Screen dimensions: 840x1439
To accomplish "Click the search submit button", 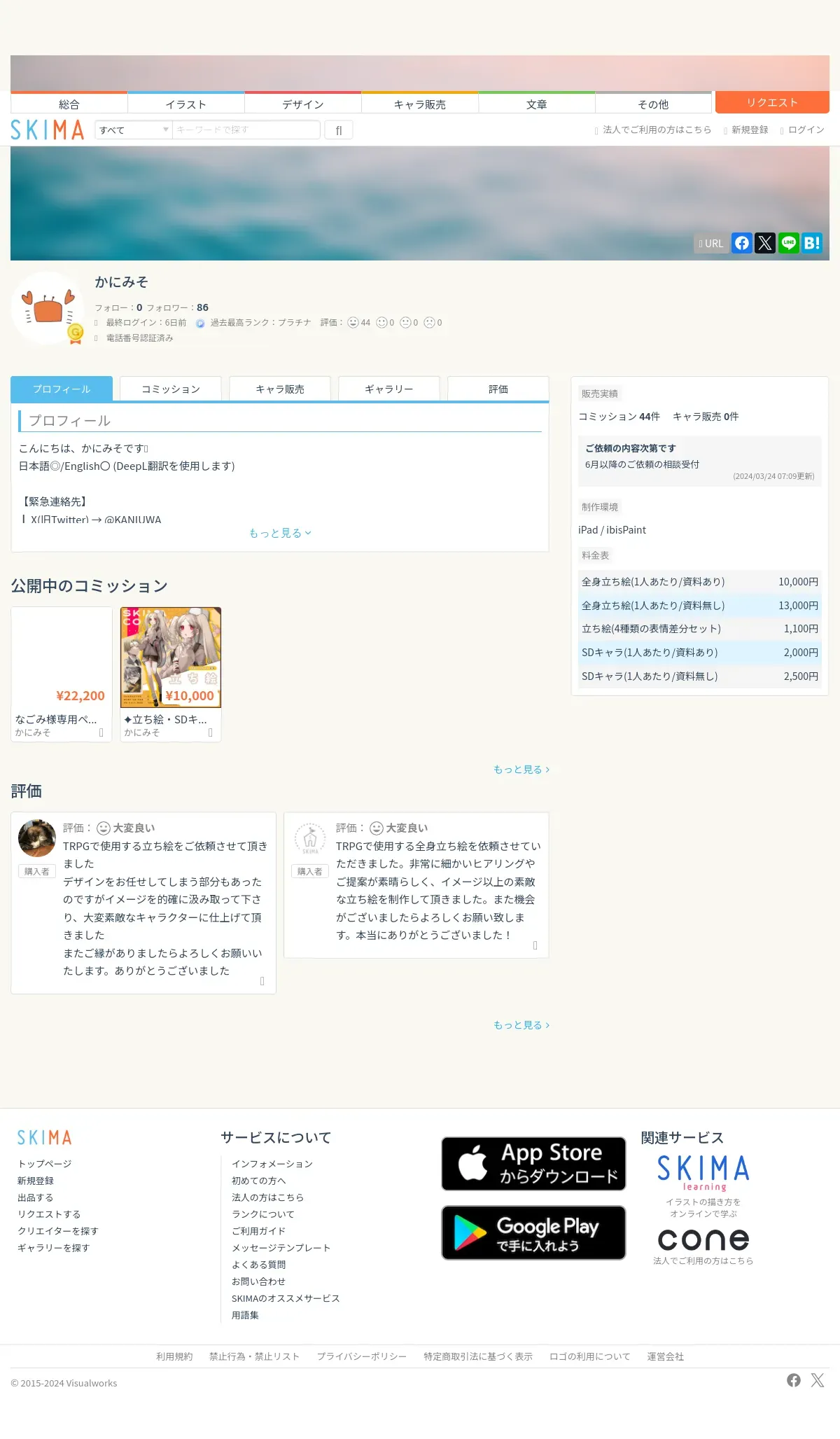I will [x=339, y=130].
